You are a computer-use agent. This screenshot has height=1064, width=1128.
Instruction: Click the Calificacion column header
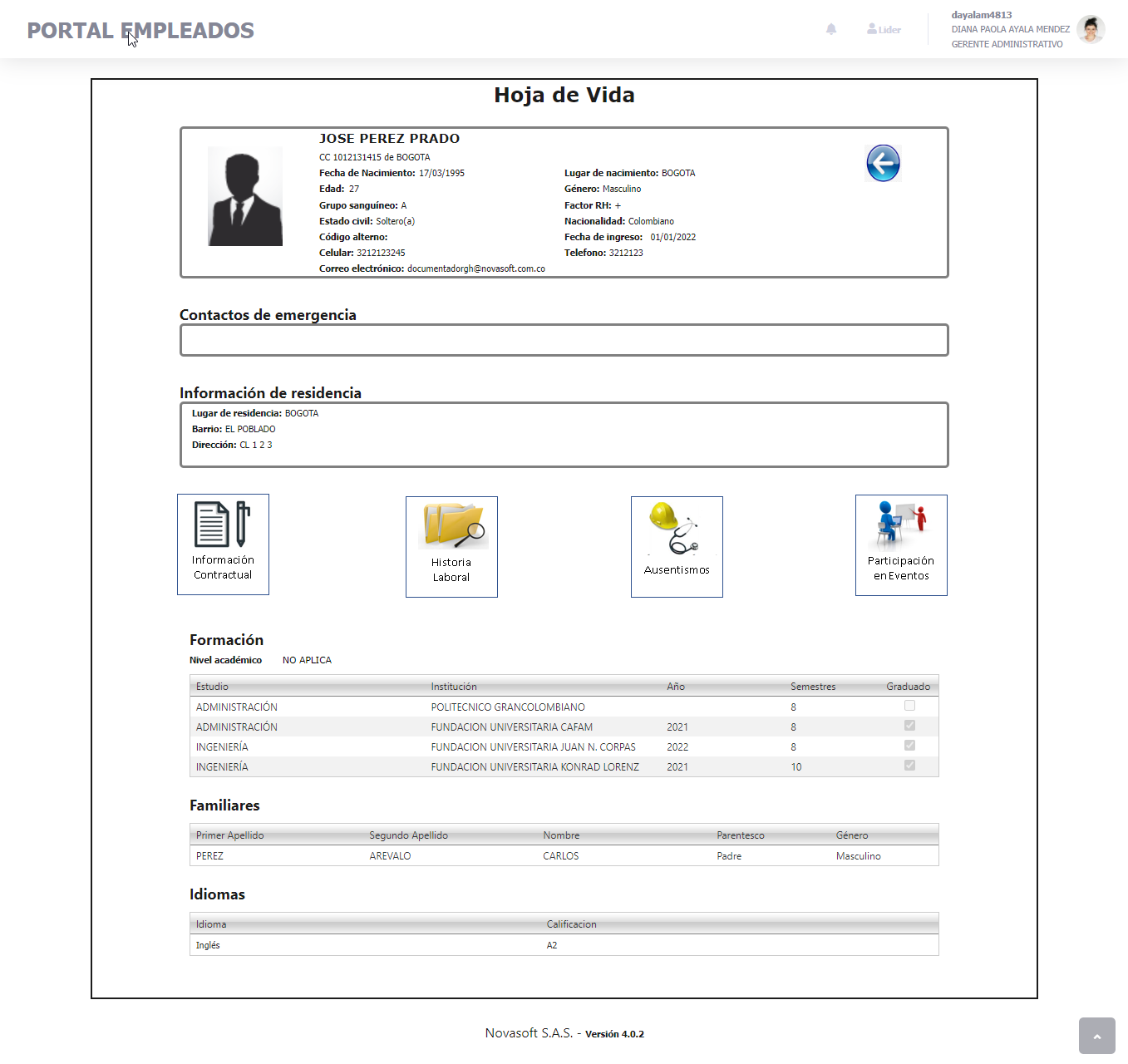(572, 924)
